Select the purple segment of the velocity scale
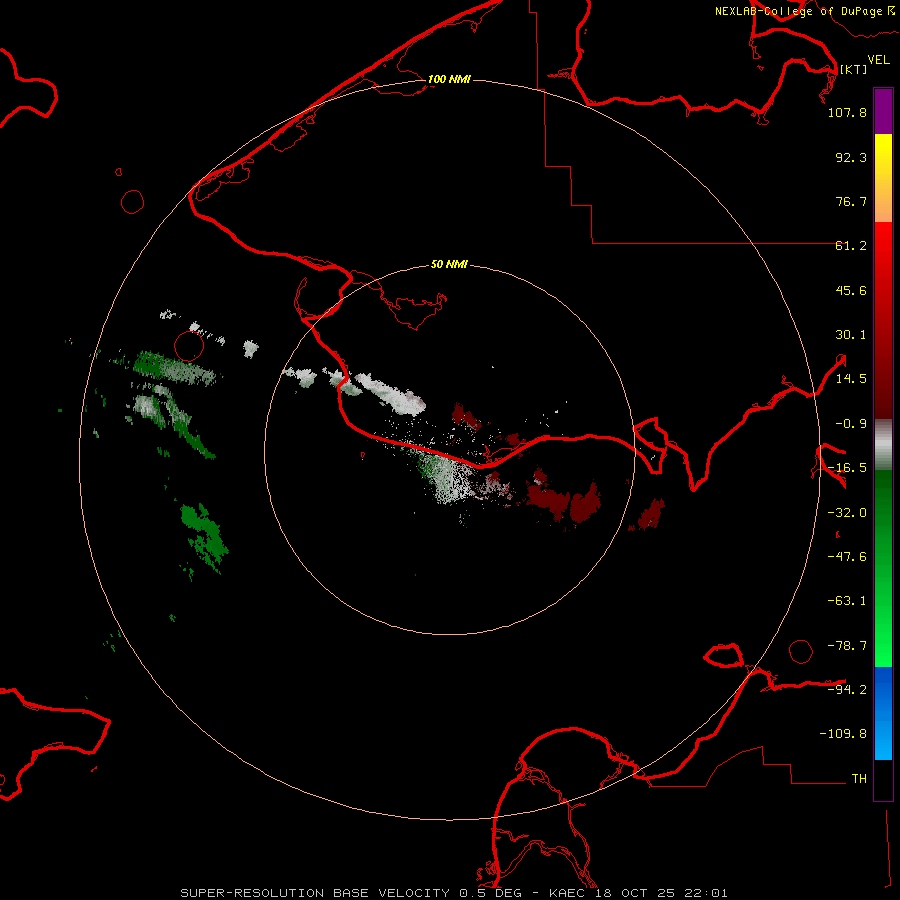Image resolution: width=900 pixels, height=900 pixels. tap(883, 111)
